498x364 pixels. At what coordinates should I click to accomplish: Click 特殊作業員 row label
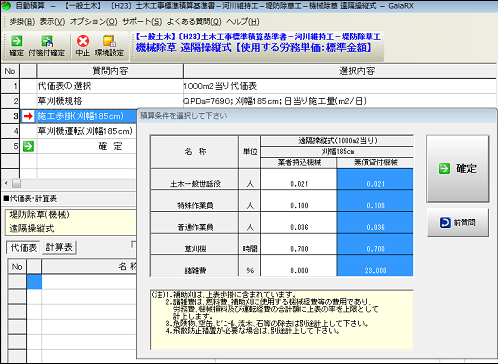click(195, 206)
